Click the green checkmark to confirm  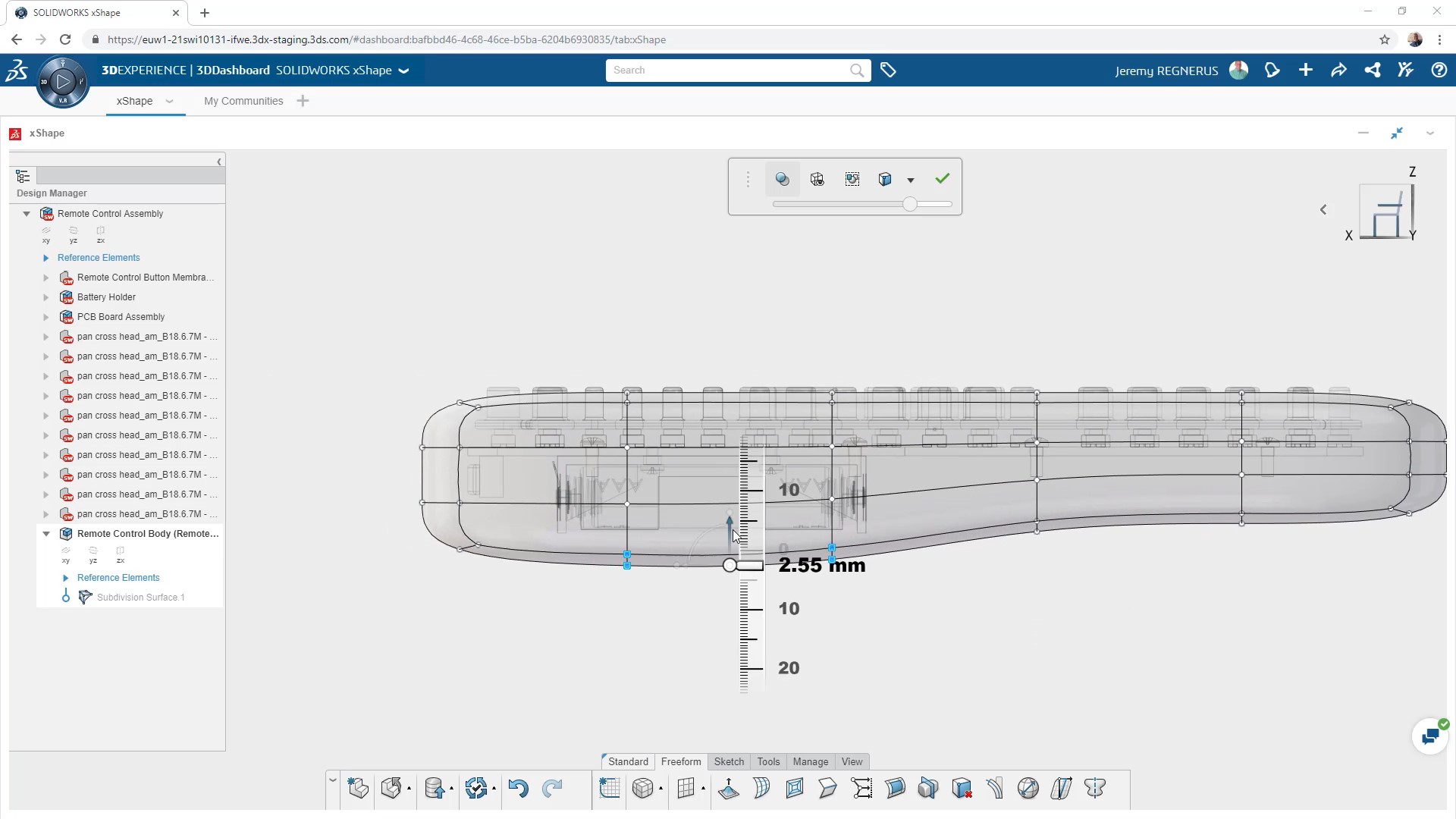pyautogui.click(x=942, y=179)
